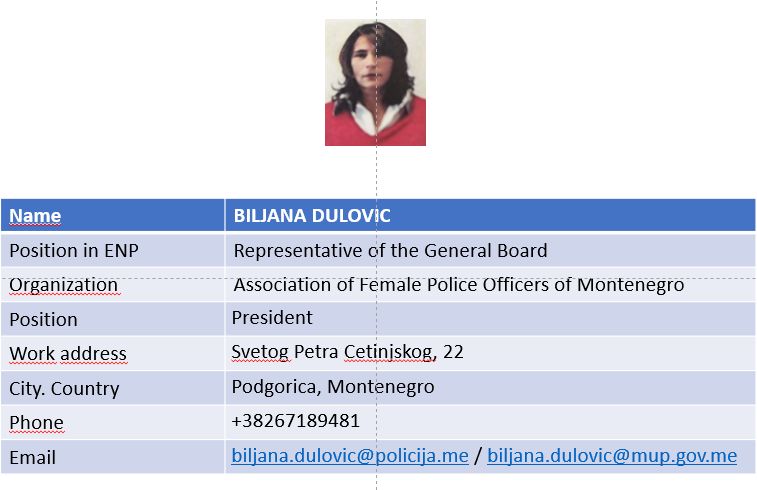Click the President value cell

tap(490, 319)
